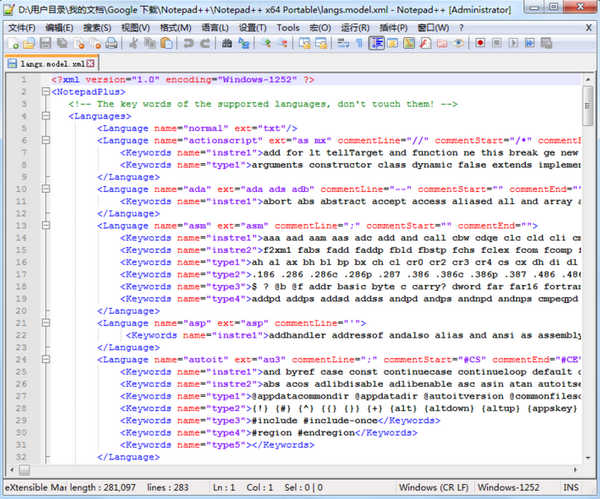Select the langs.model.xml tab
The width and height of the screenshot is (600, 499).
point(52,64)
